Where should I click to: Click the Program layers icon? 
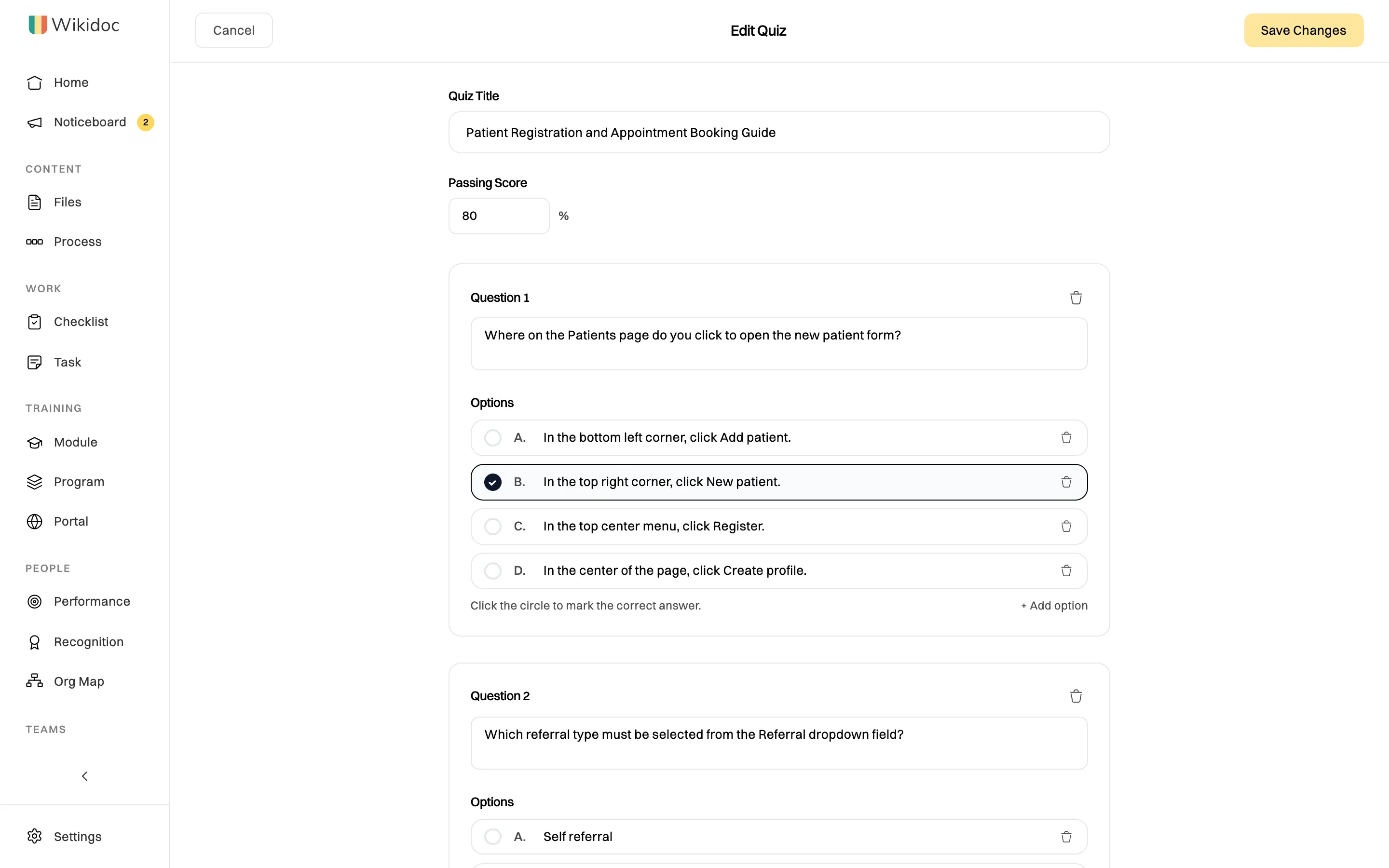[34, 482]
